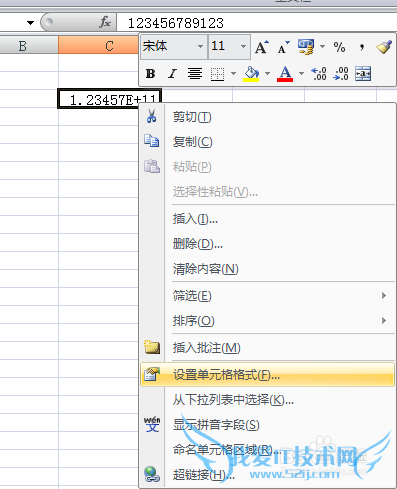
Task: Expand borders dropdown arrow
Action: 233,73
